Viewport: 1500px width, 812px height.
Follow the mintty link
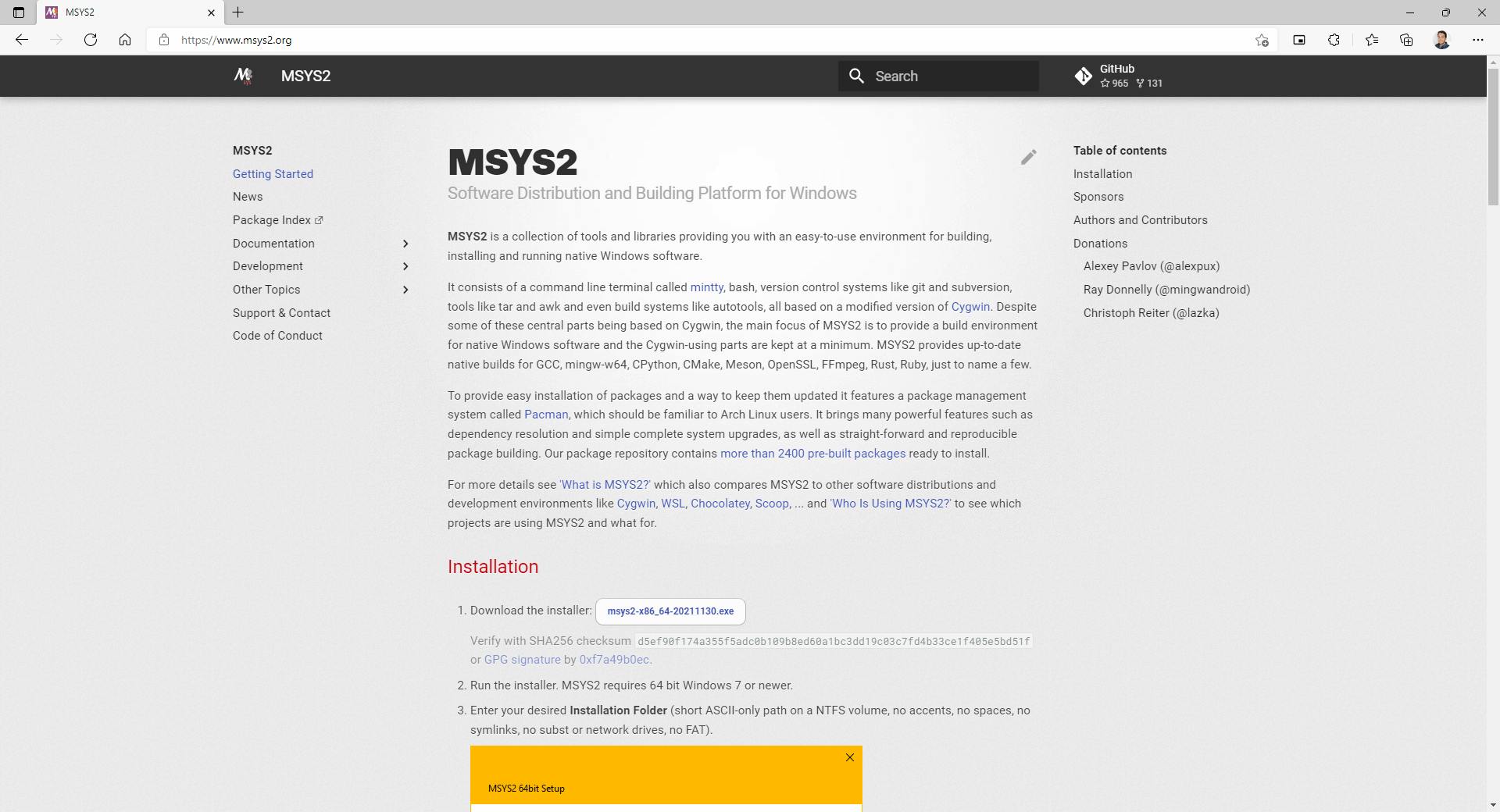click(x=706, y=287)
